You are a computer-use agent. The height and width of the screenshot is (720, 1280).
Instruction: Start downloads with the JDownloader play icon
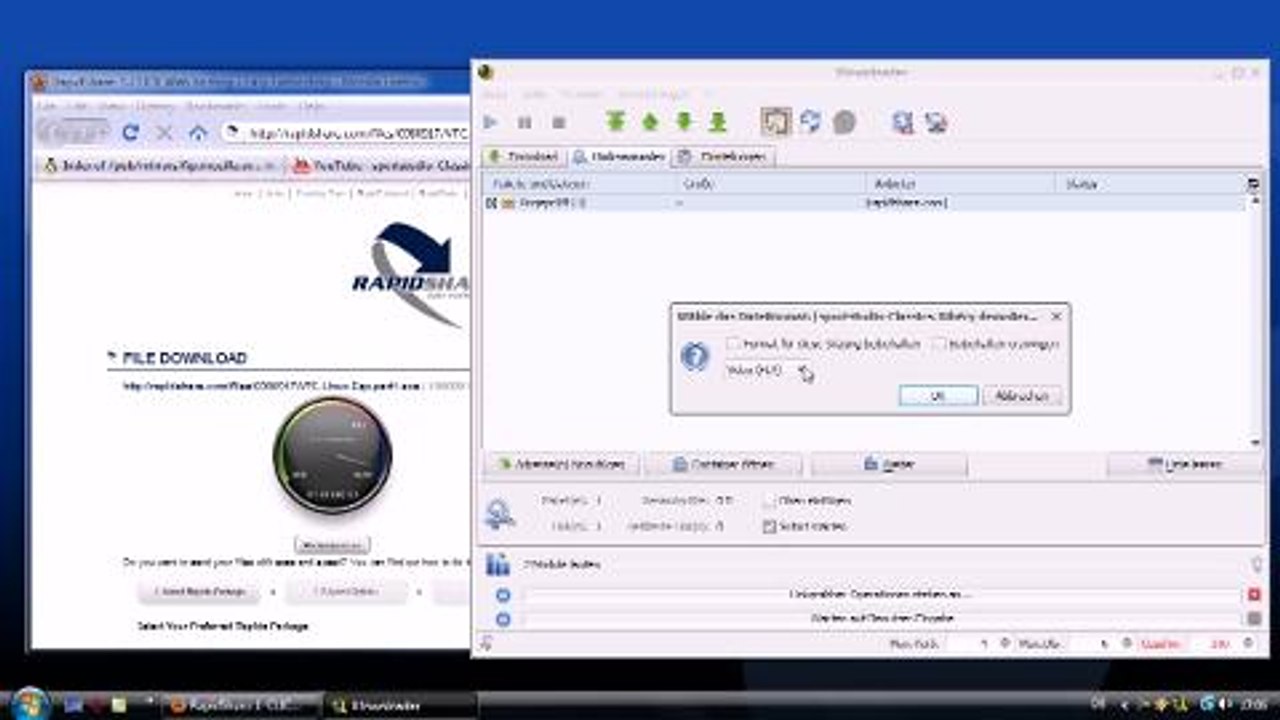click(x=491, y=122)
